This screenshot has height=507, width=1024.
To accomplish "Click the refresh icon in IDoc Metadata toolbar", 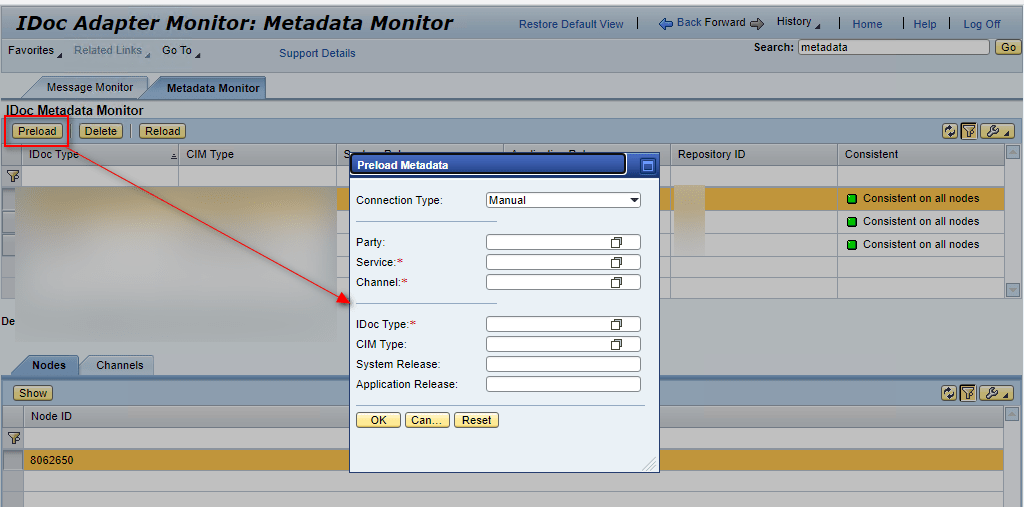I will 949,131.
